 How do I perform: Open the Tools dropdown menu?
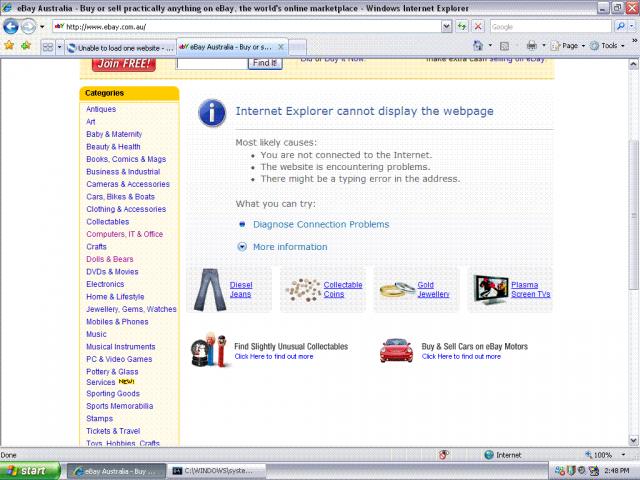click(607, 46)
